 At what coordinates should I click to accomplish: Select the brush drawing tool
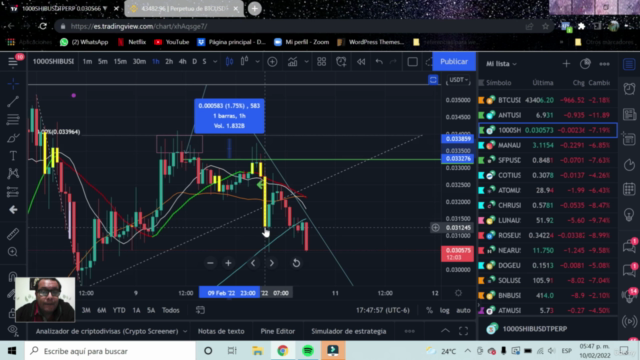(13, 138)
